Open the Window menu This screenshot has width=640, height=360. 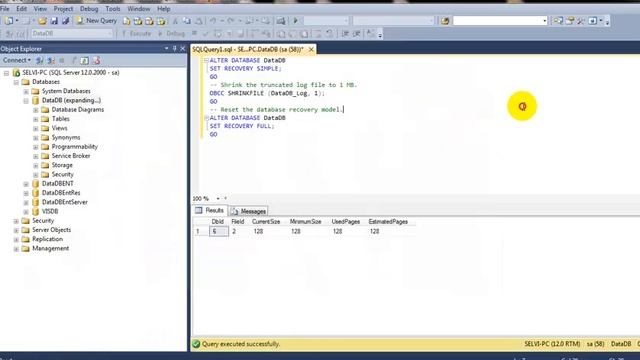point(139,9)
